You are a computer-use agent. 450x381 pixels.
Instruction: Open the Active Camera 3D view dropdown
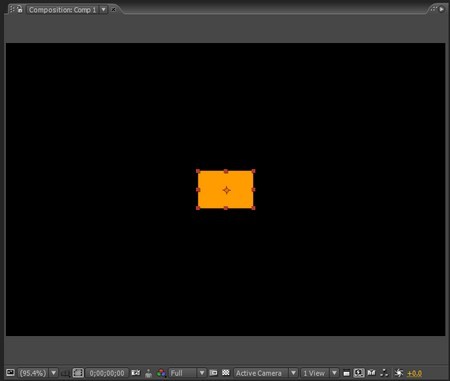(266, 373)
